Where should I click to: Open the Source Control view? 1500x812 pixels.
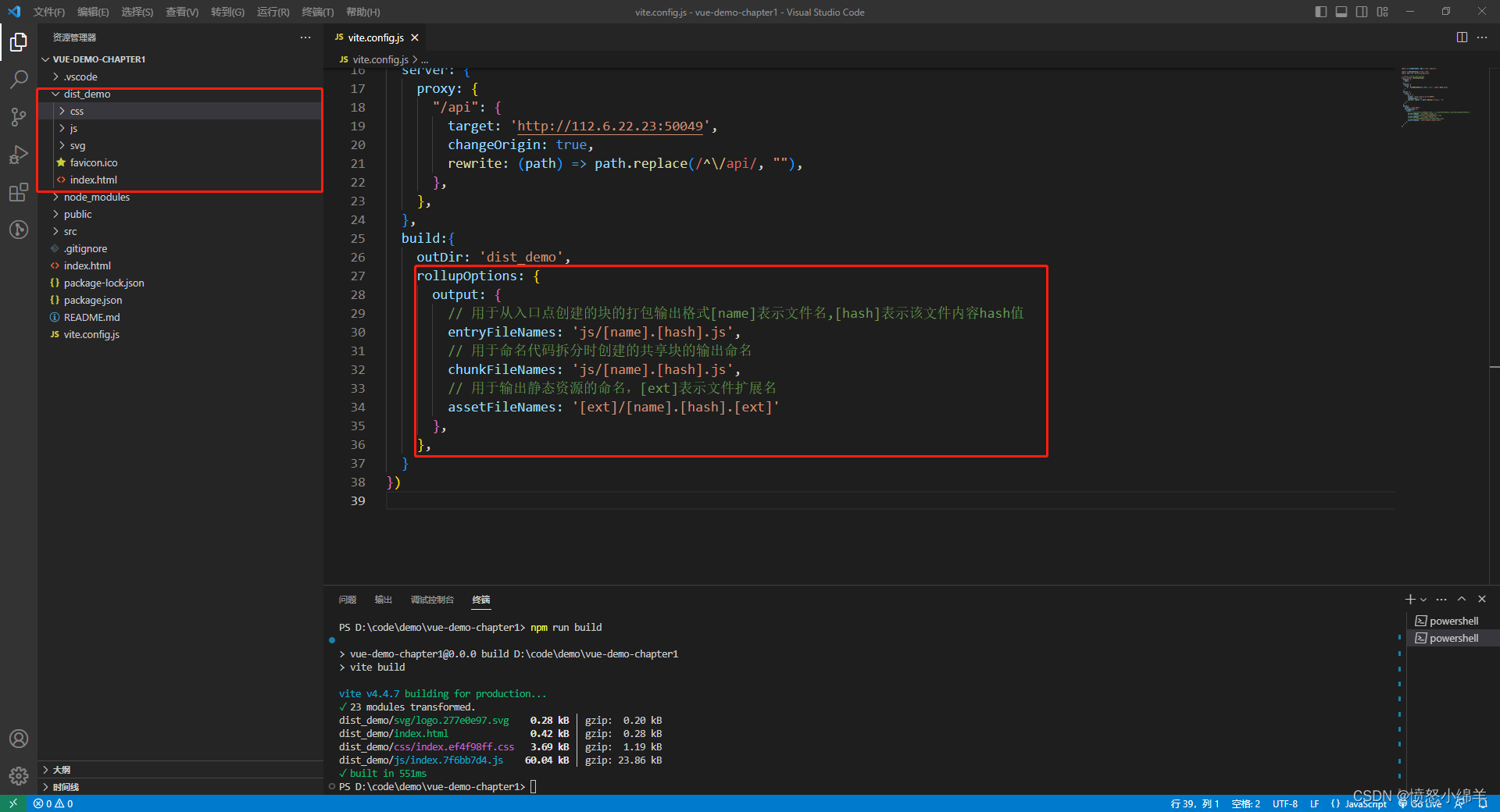tap(19, 116)
